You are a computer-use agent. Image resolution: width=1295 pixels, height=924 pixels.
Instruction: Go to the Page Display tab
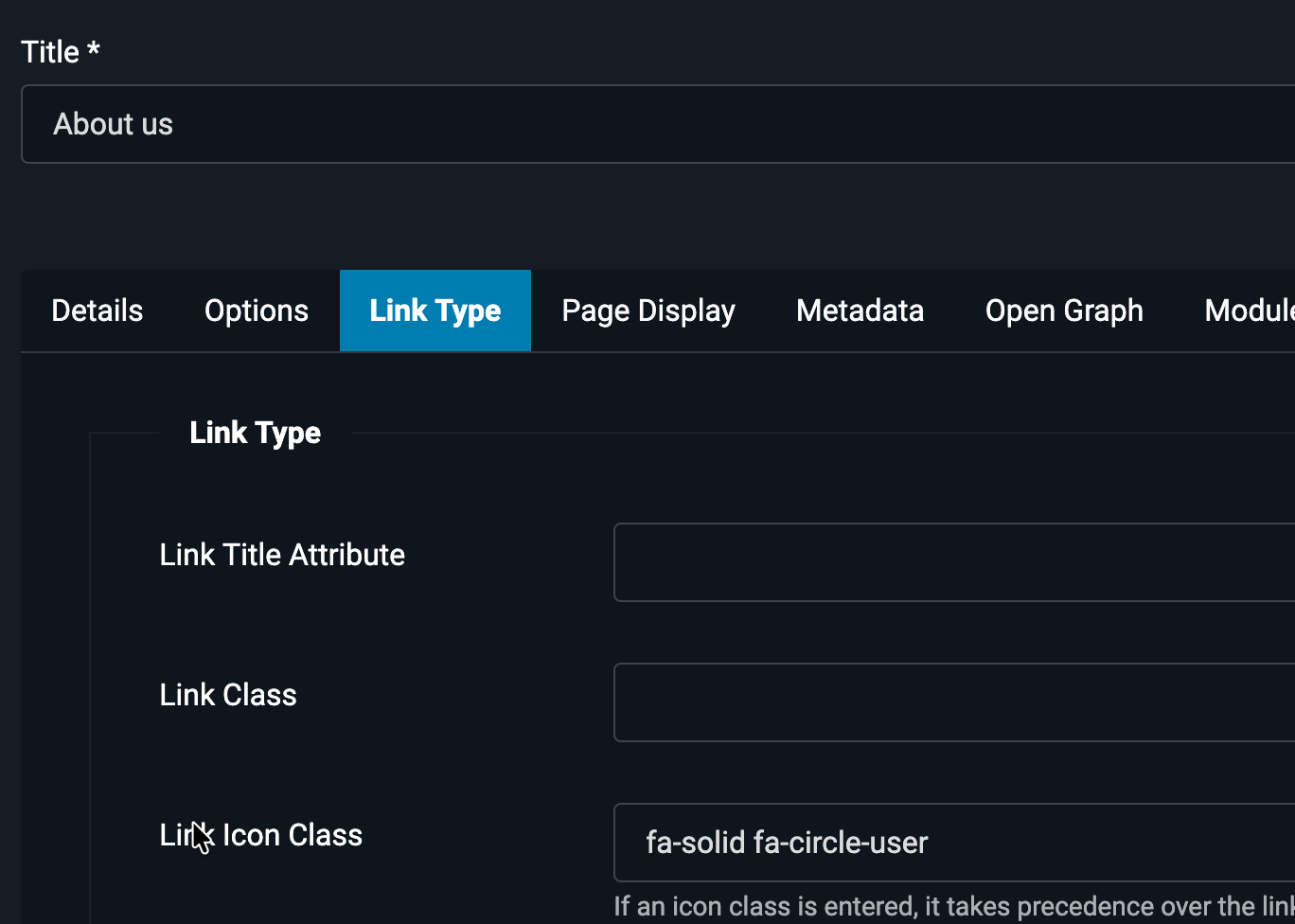click(648, 311)
